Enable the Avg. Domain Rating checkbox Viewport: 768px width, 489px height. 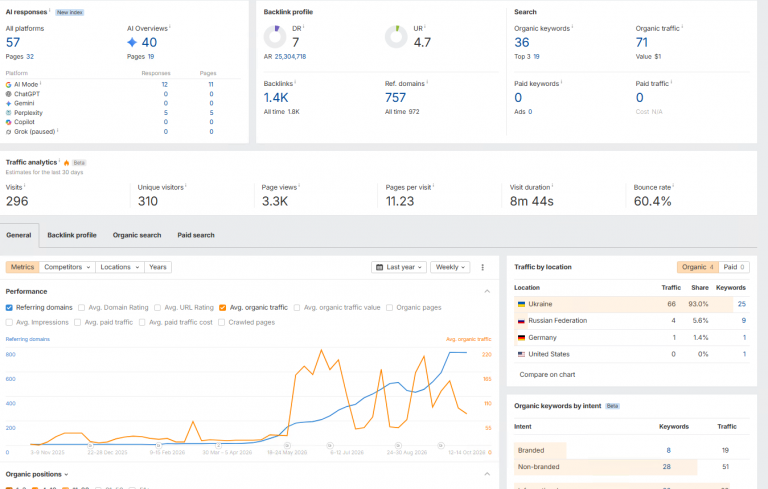tap(81, 308)
